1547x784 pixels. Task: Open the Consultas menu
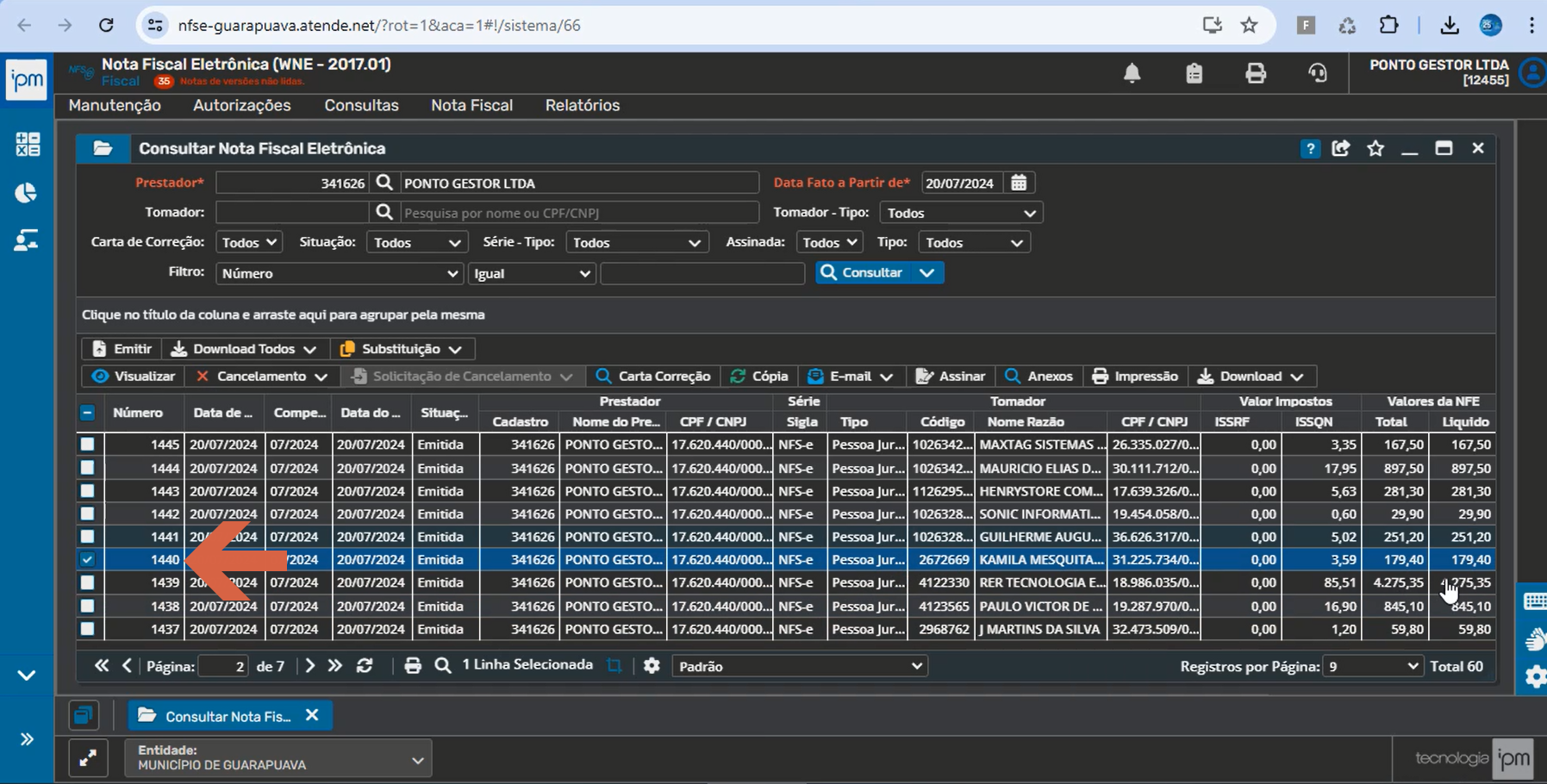(x=361, y=105)
